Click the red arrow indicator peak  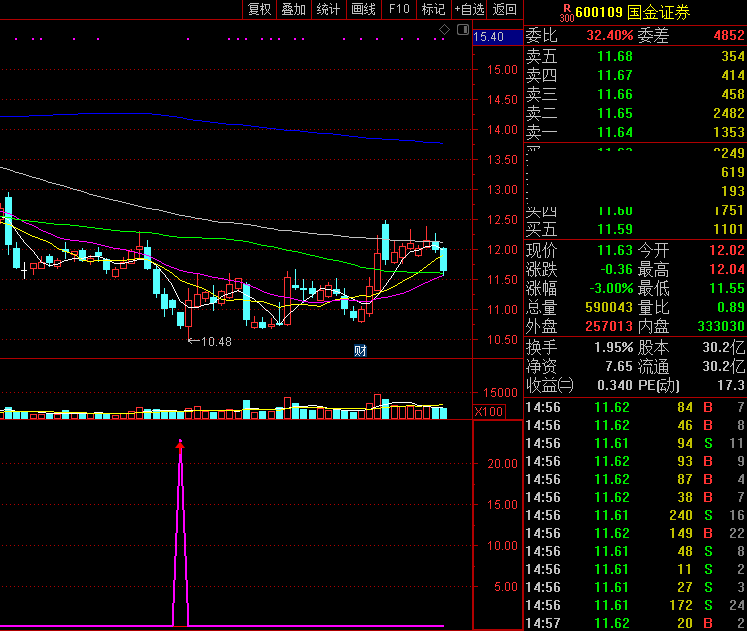(x=180, y=445)
